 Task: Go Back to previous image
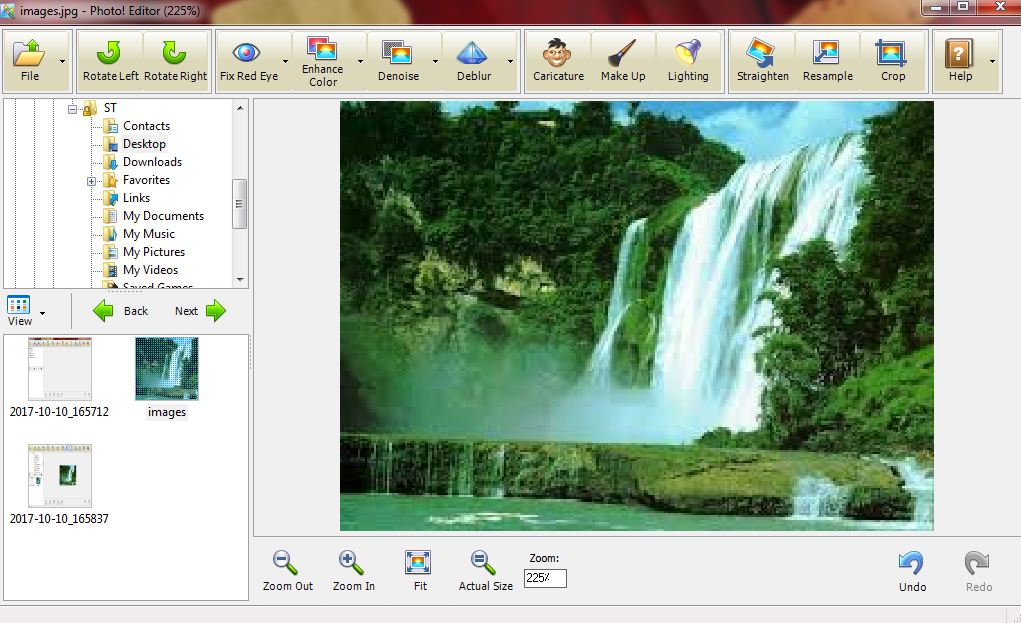pos(121,311)
